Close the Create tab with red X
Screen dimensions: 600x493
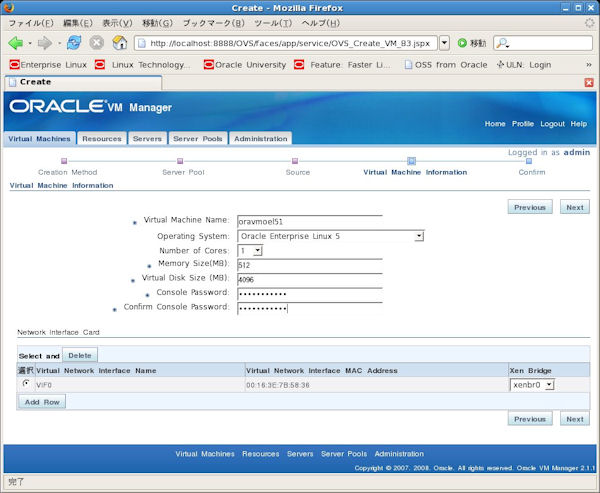[x=588, y=82]
